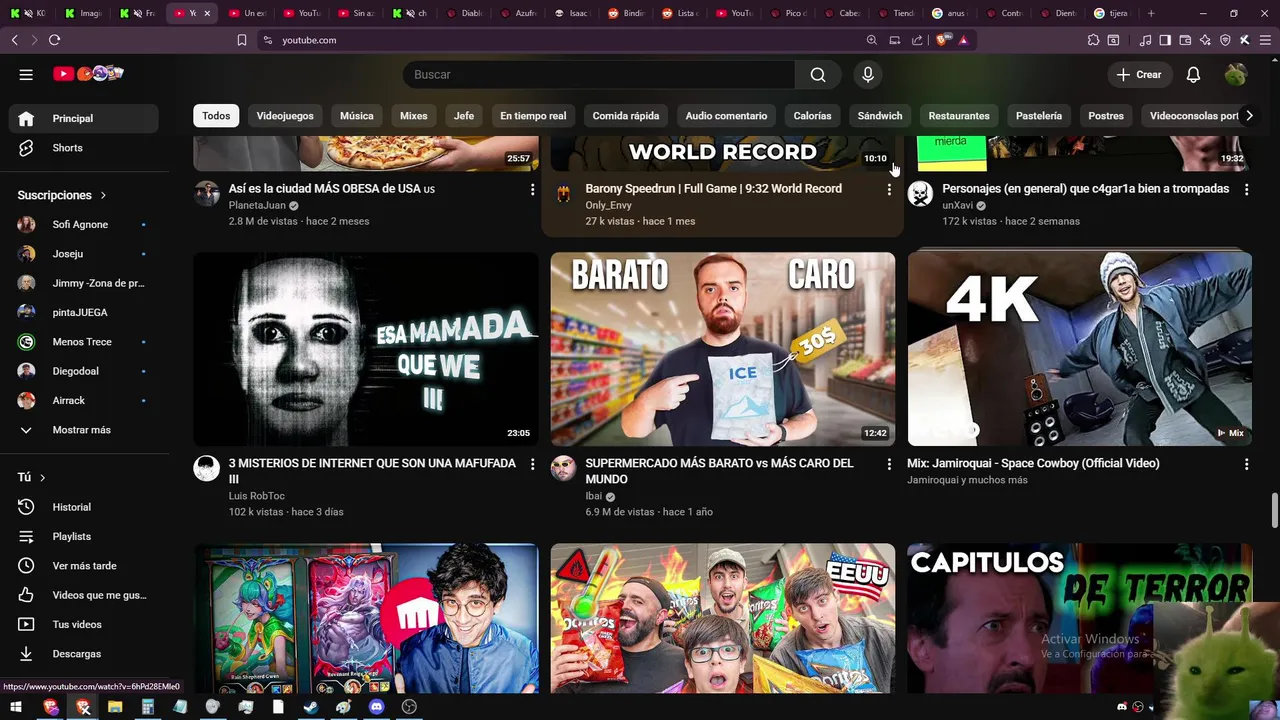Open pintaJUEGA channel subscription
This screenshot has height=720, width=1280.
[x=84, y=313]
